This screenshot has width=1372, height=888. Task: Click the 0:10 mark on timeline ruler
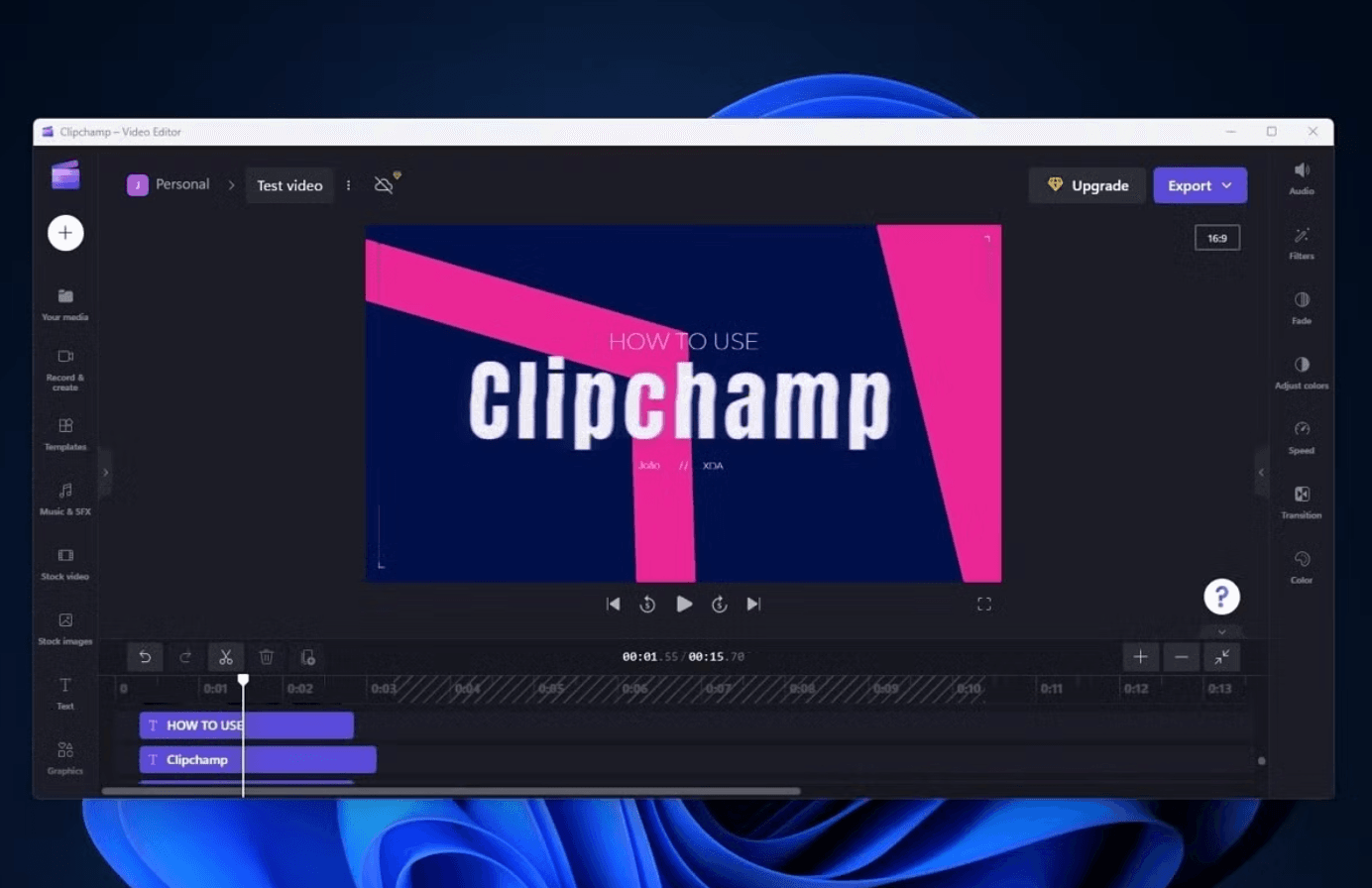click(x=970, y=689)
